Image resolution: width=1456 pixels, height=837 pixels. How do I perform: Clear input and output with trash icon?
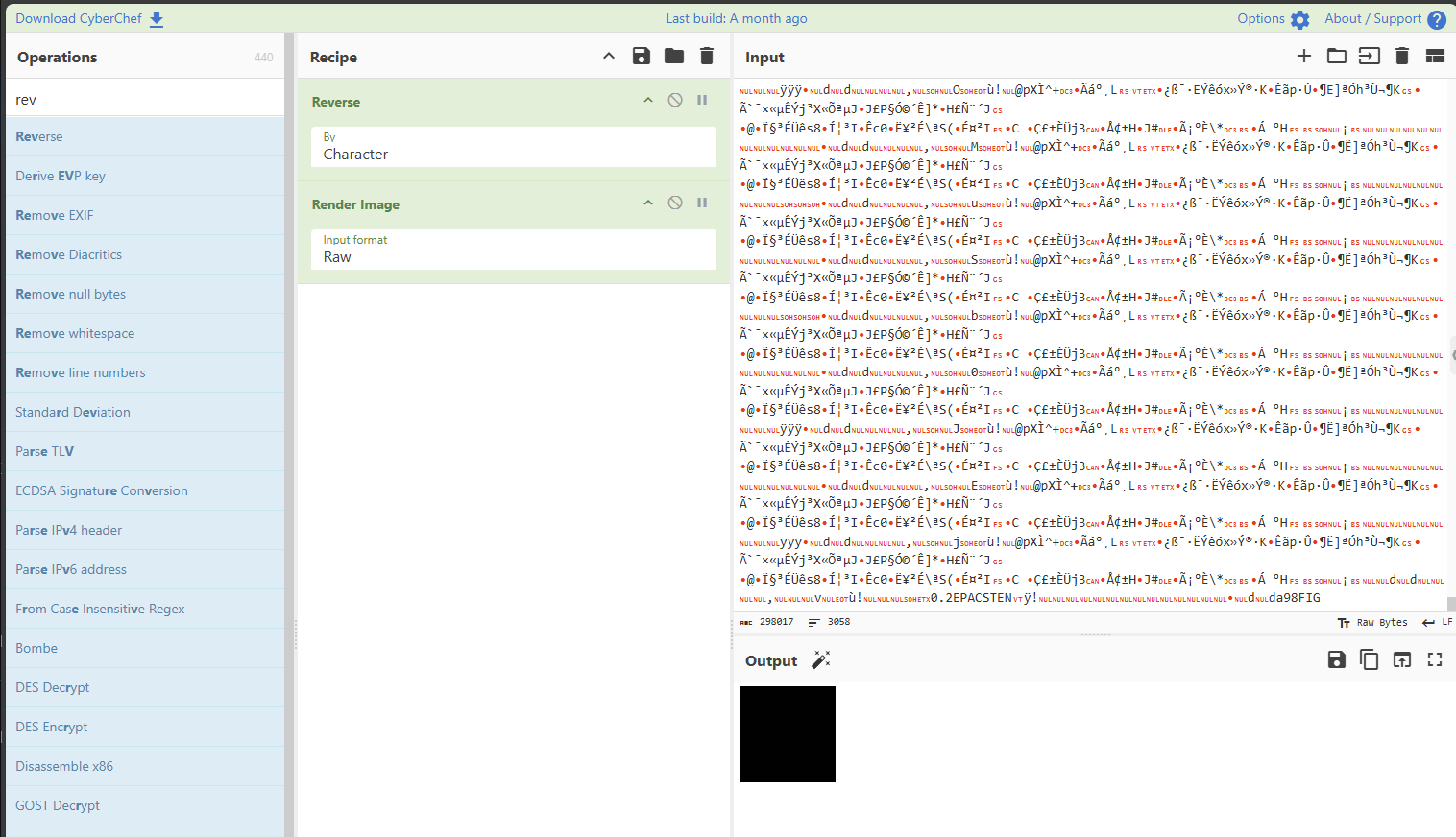1401,57
